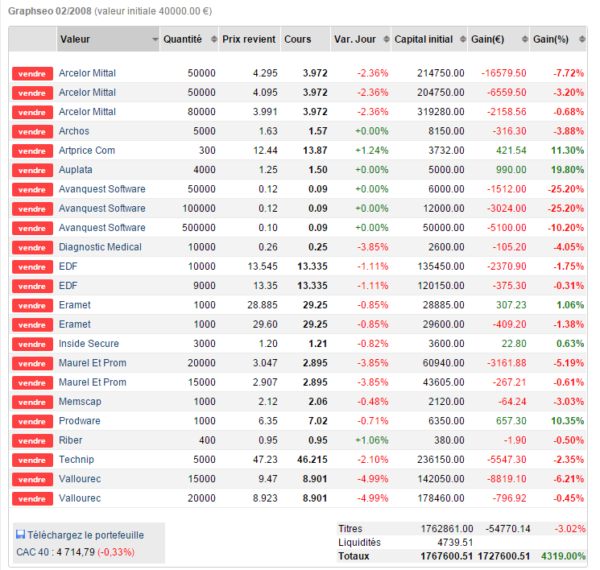
Task: Open Eramet link with 28.885 price
Action: [x=75, y=305]
